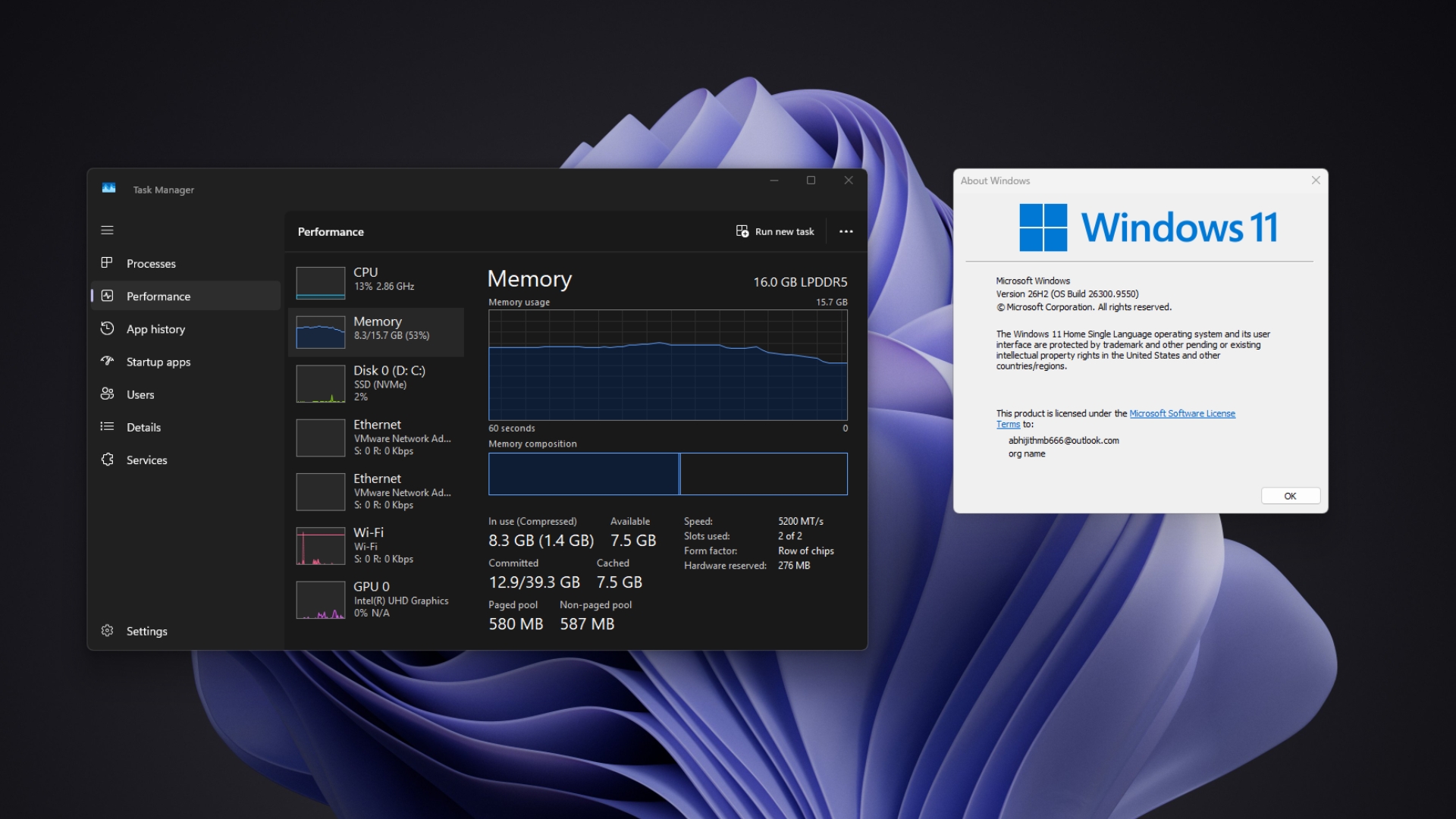The height and width of the screenshot is (819, 1456).
Task: Click the Hardware reserved 276 MB value
Action: pos(793,566)
